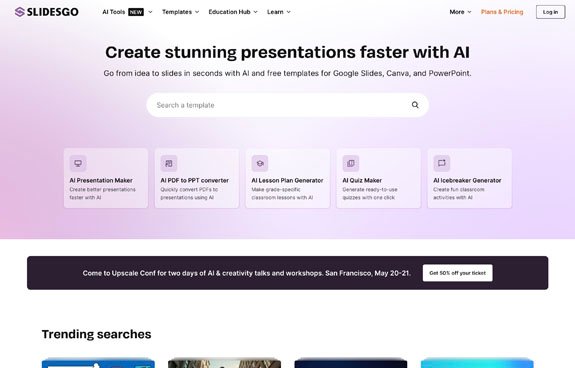
Task: Open the last trending search thumbnail
Action: pos(477,363)
